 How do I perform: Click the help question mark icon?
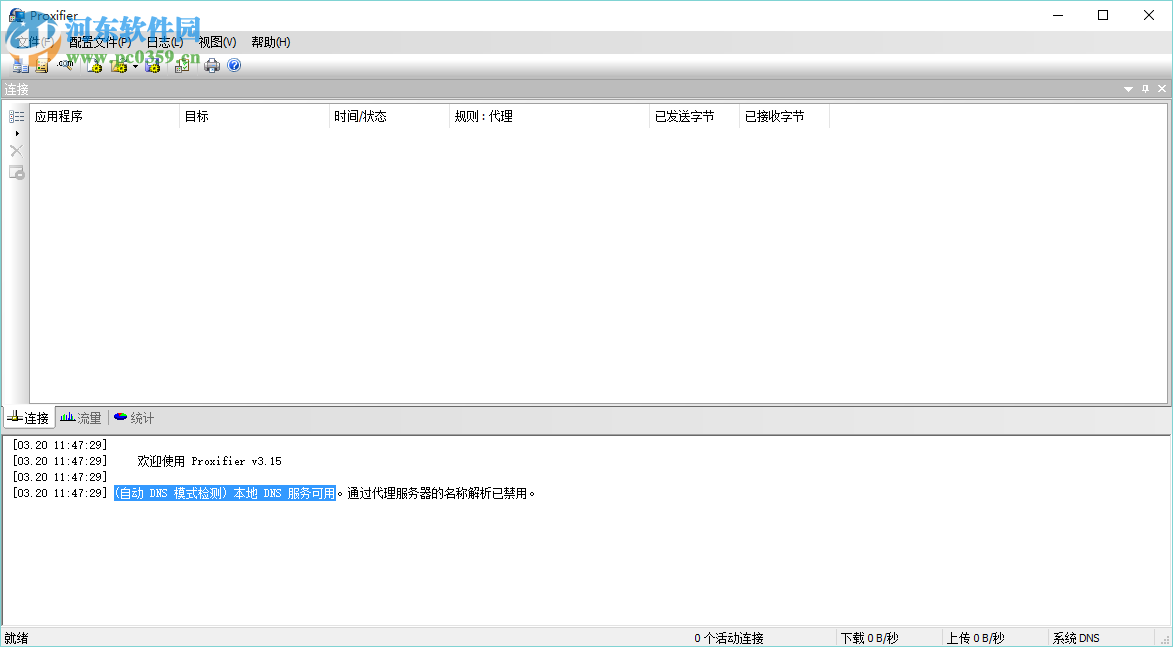233,65
